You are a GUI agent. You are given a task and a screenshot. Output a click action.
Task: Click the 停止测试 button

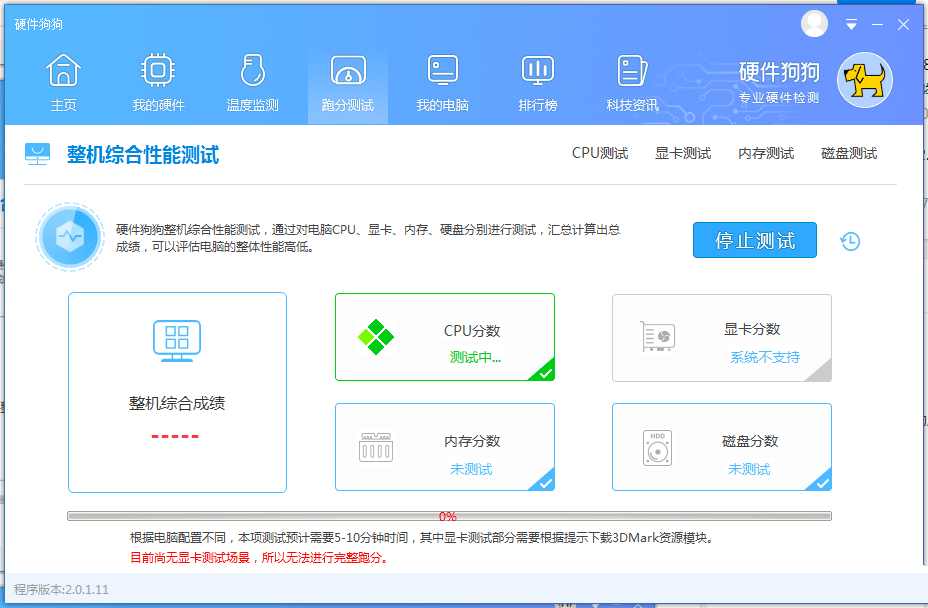click(x=755, y=240)
